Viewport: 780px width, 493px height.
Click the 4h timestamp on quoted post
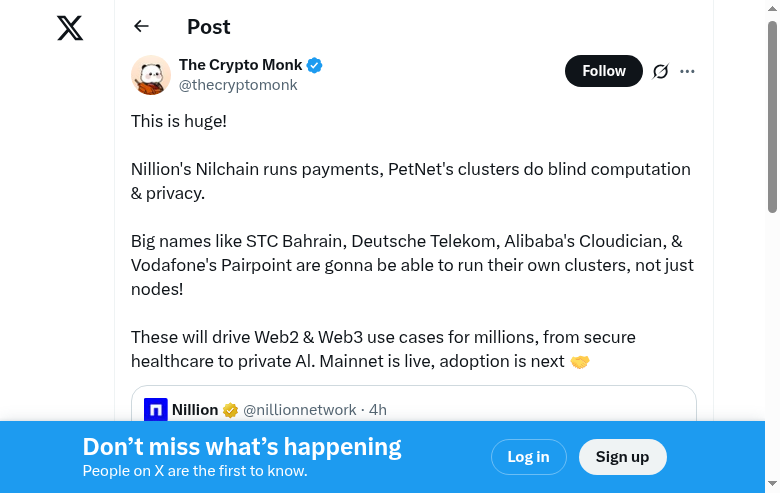(x=378, y=410)
